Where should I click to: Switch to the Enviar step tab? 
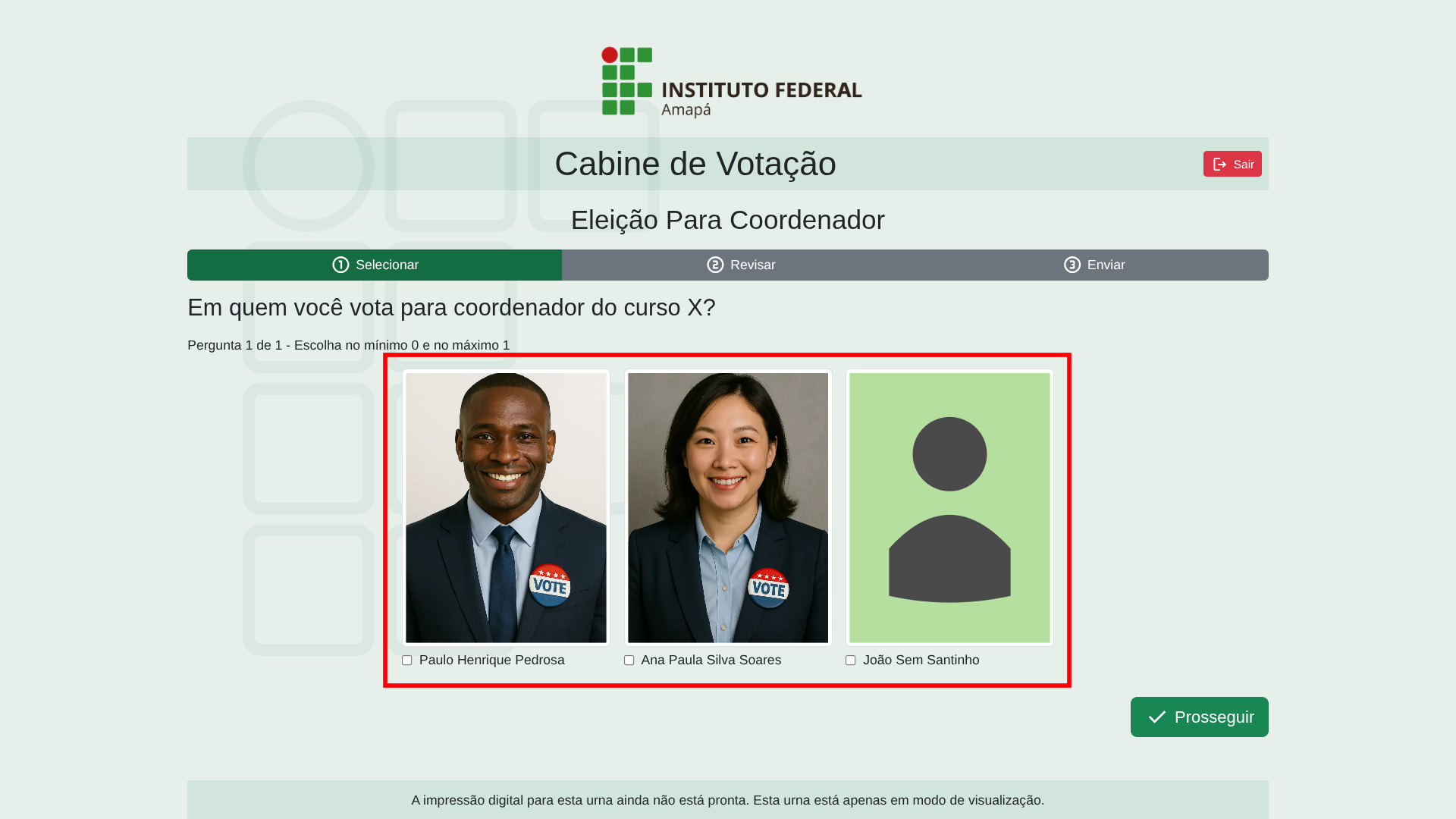[x=1094, y=265]
